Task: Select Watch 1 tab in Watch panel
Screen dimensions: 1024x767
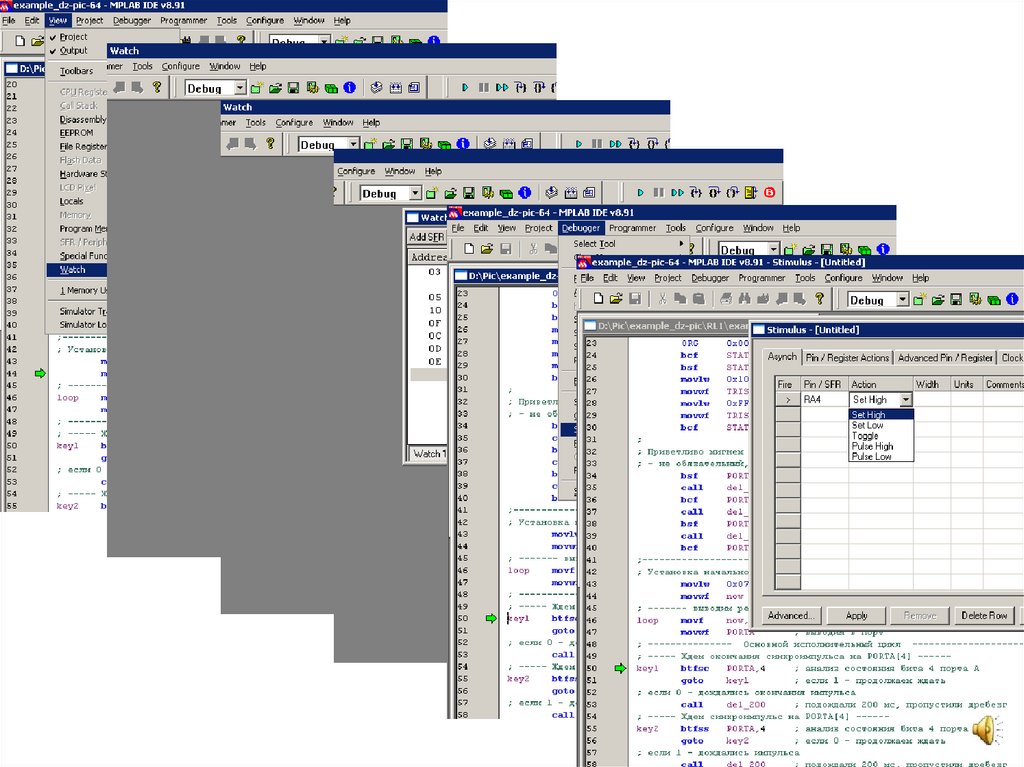Action: tap(429, 453)
